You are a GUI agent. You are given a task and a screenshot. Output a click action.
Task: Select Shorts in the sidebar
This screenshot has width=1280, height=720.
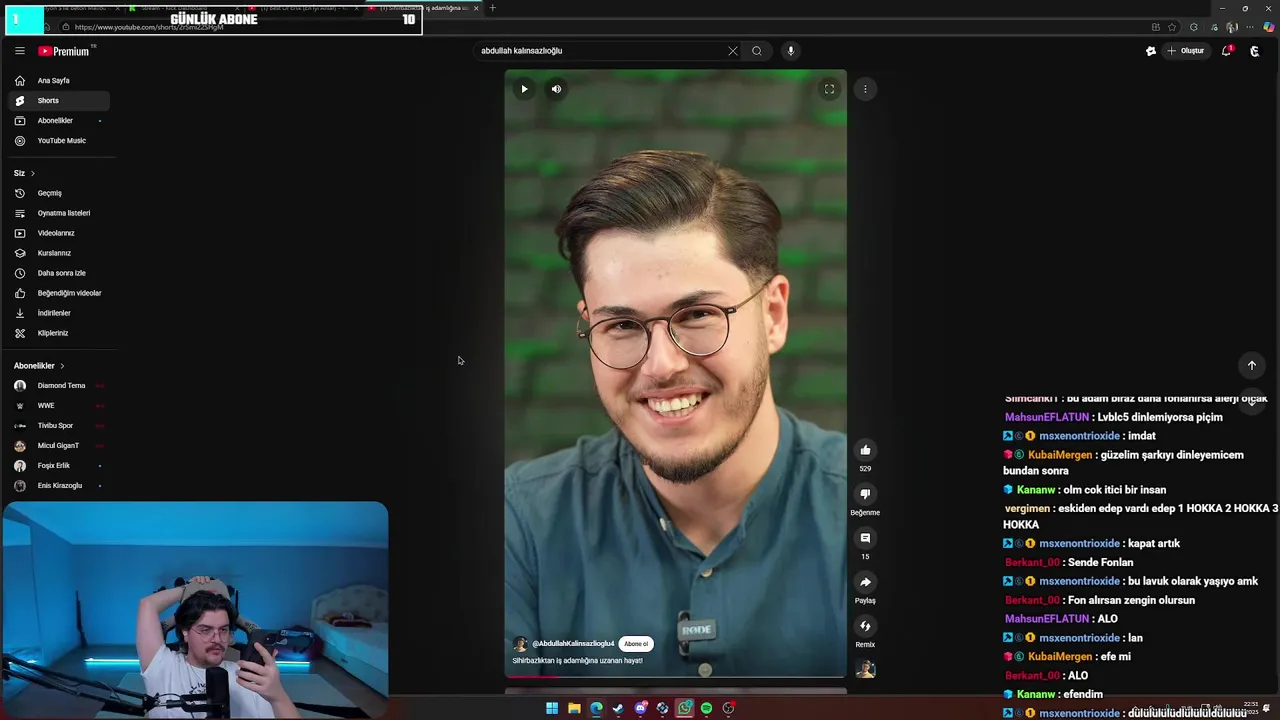coord(60,100)
